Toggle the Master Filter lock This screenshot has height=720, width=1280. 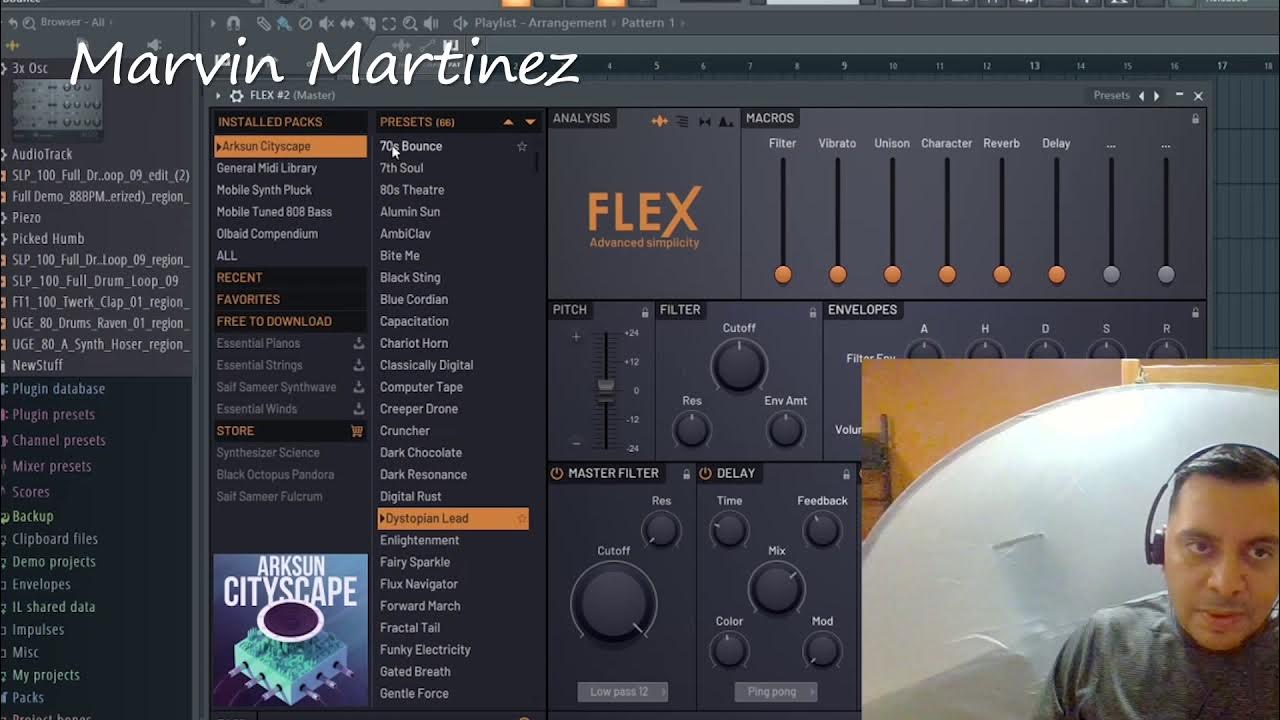686,474
